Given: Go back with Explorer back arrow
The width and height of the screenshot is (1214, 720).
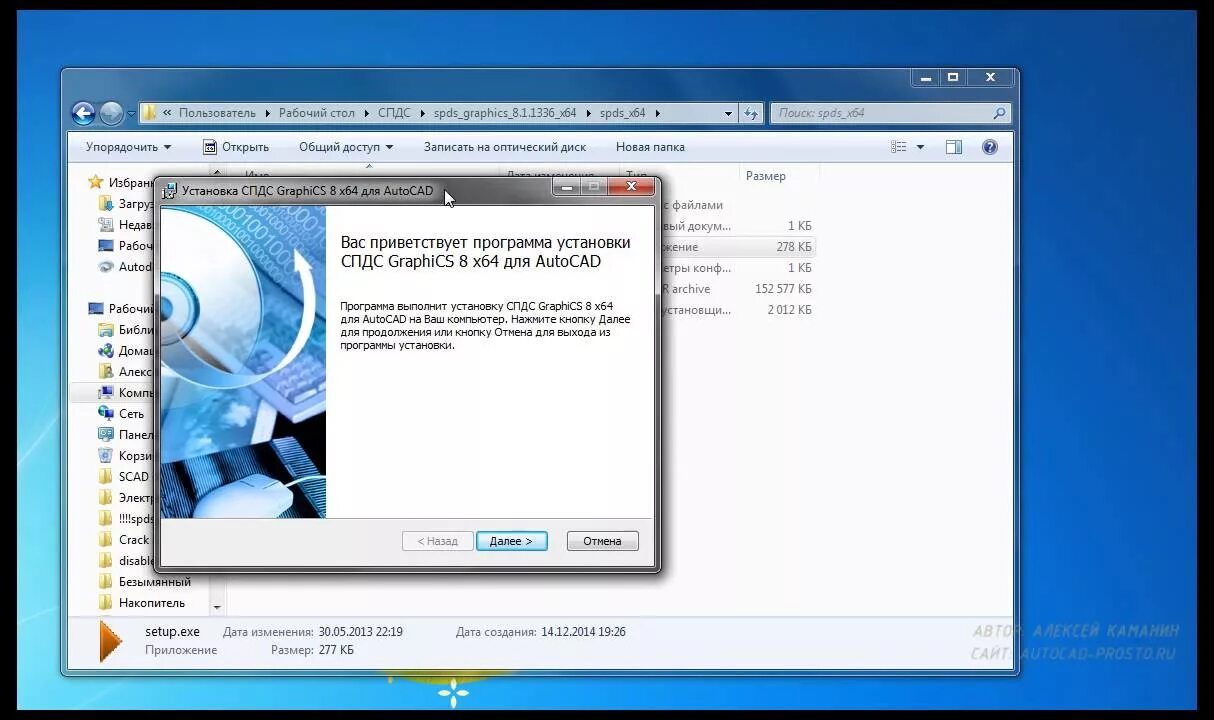Looking at the screenshot, I should tap(84, 113).
